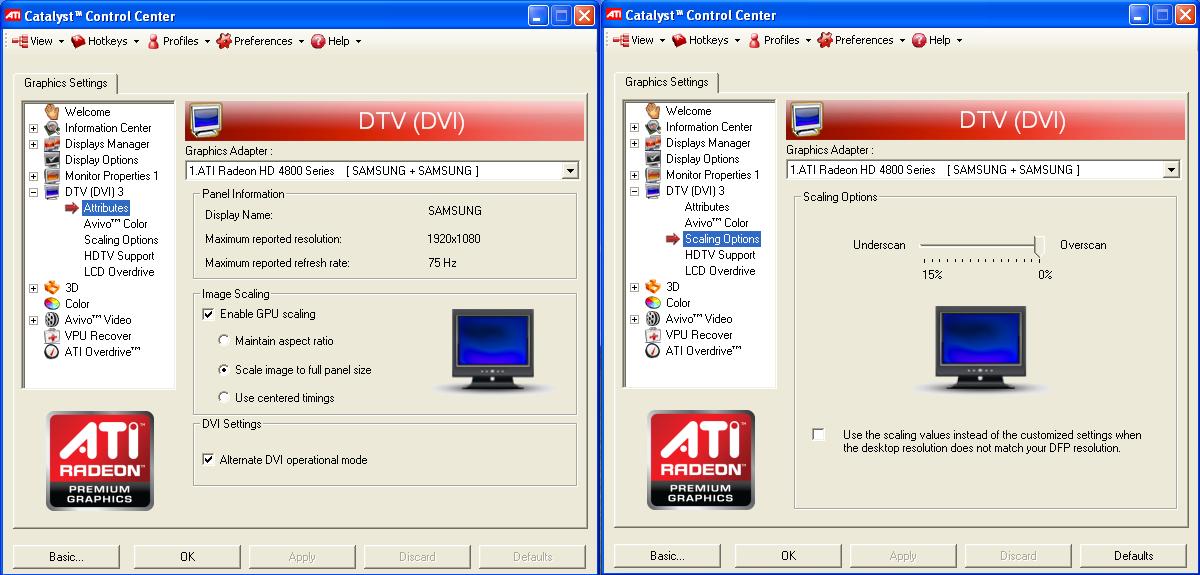Click the monitor preview image in Scaling Options
The height and width of the screenshot is (575, 1200).
click(979, 349)
